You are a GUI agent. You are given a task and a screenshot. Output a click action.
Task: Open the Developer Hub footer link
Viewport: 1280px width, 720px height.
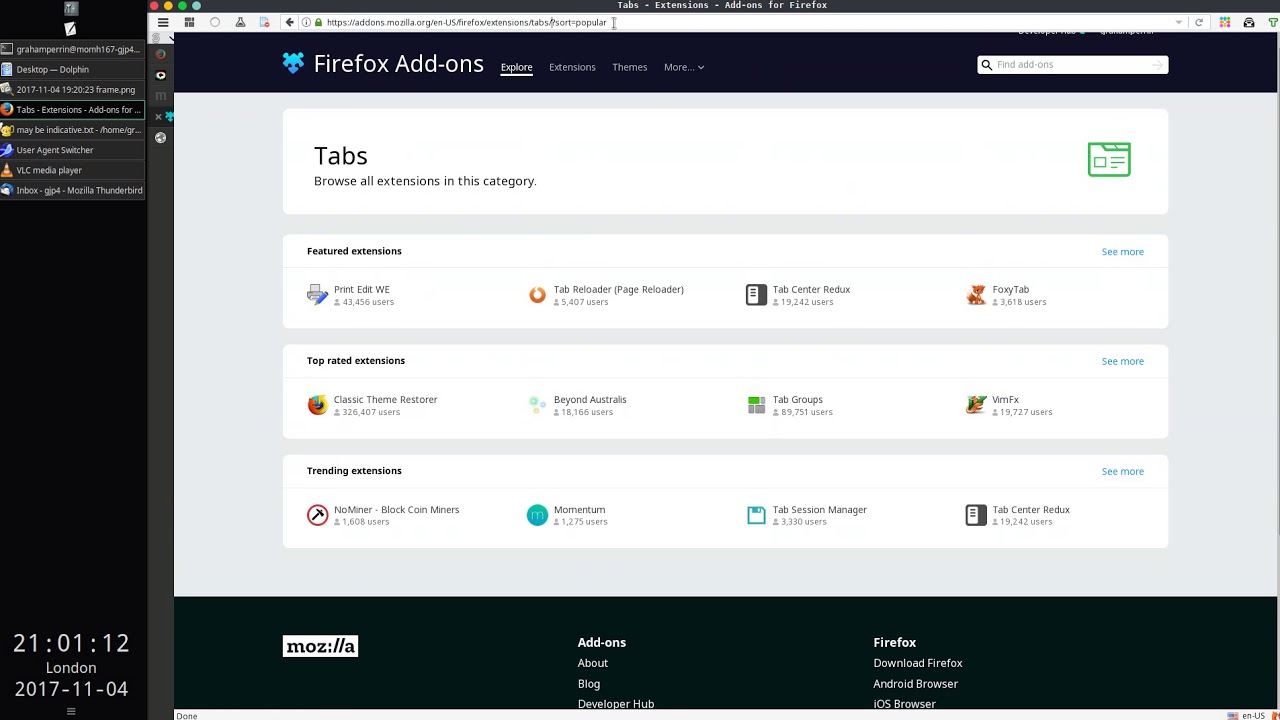click(615, 704)
